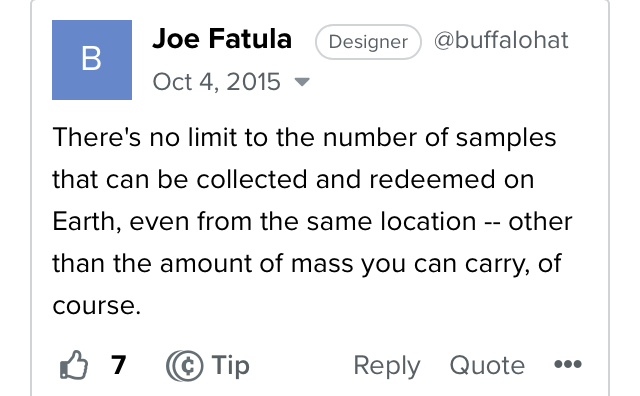Viewport: 640px width, 396px height.
Task: Open the blue B avatar thumbnail
Action: pos(92,60)
